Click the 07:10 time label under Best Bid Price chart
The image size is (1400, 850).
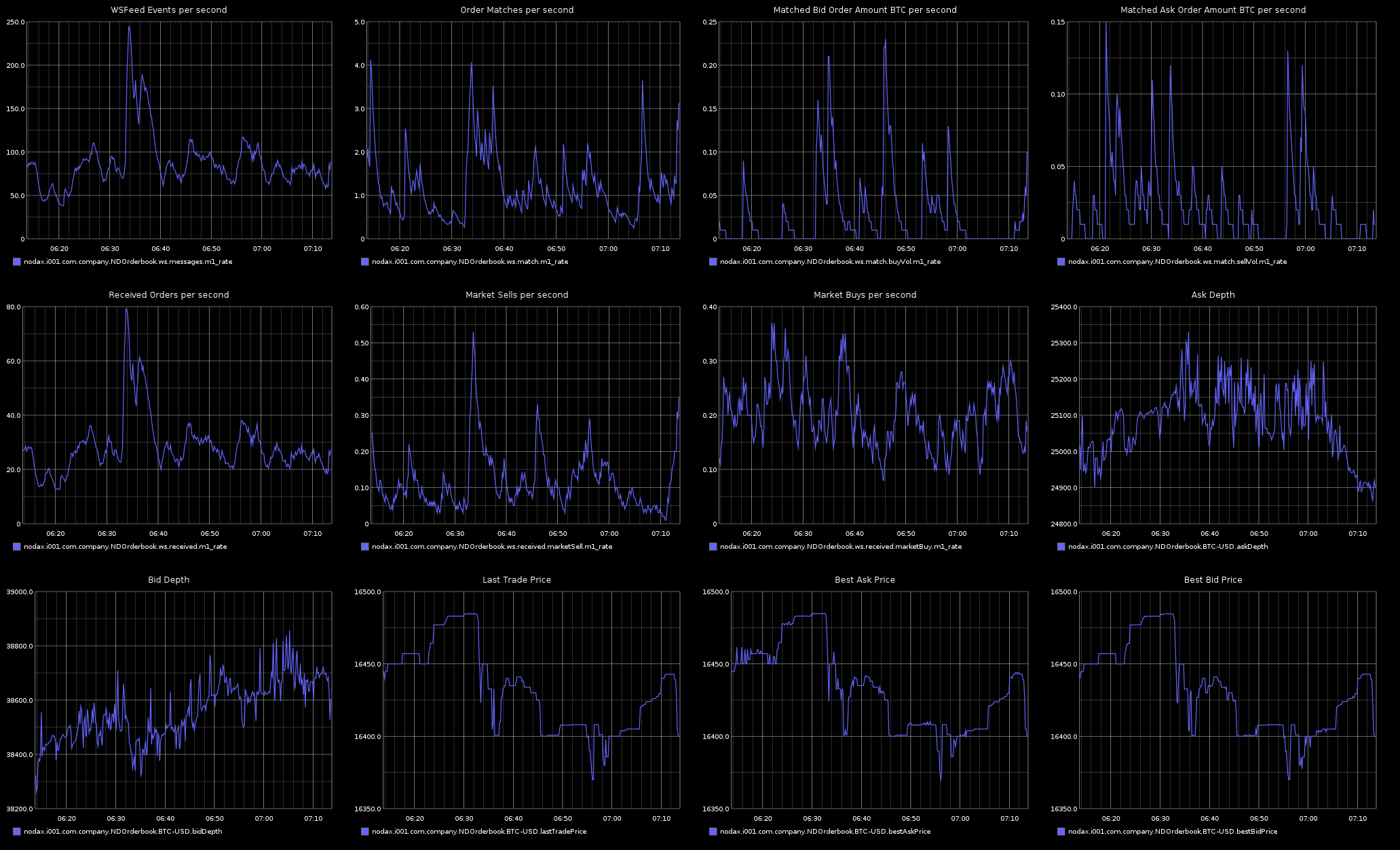point(1358,819)
